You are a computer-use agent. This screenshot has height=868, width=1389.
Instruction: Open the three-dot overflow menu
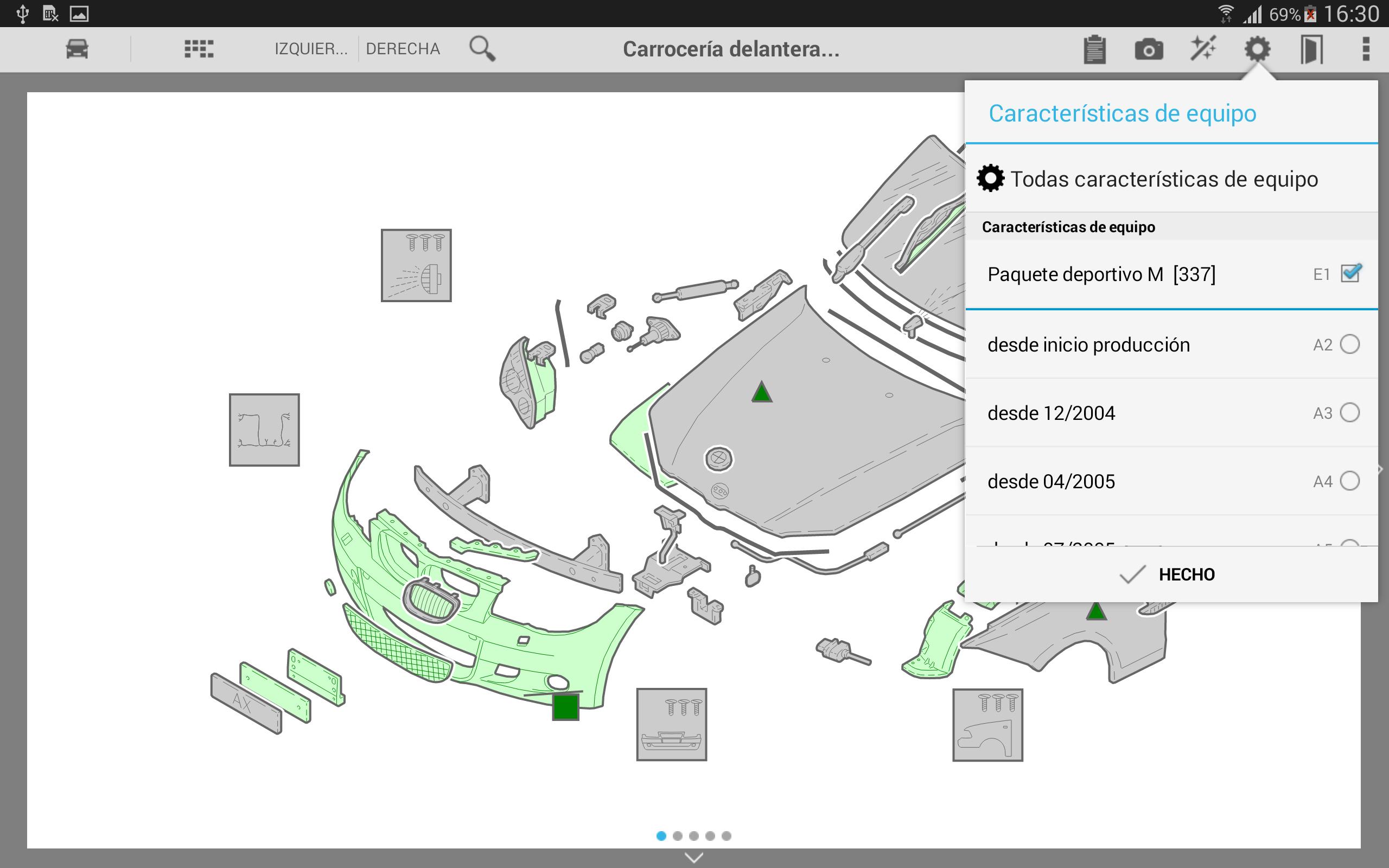click(1366, 49)
